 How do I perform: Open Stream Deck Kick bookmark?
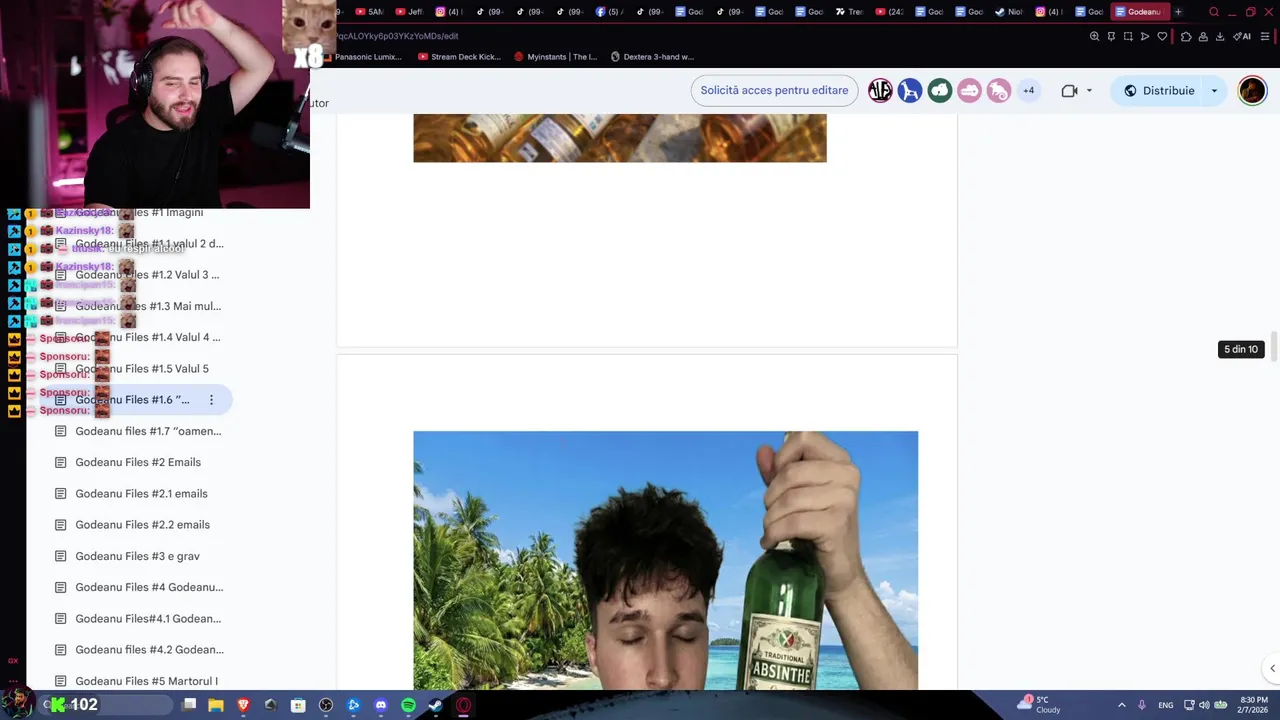(459, 57)
